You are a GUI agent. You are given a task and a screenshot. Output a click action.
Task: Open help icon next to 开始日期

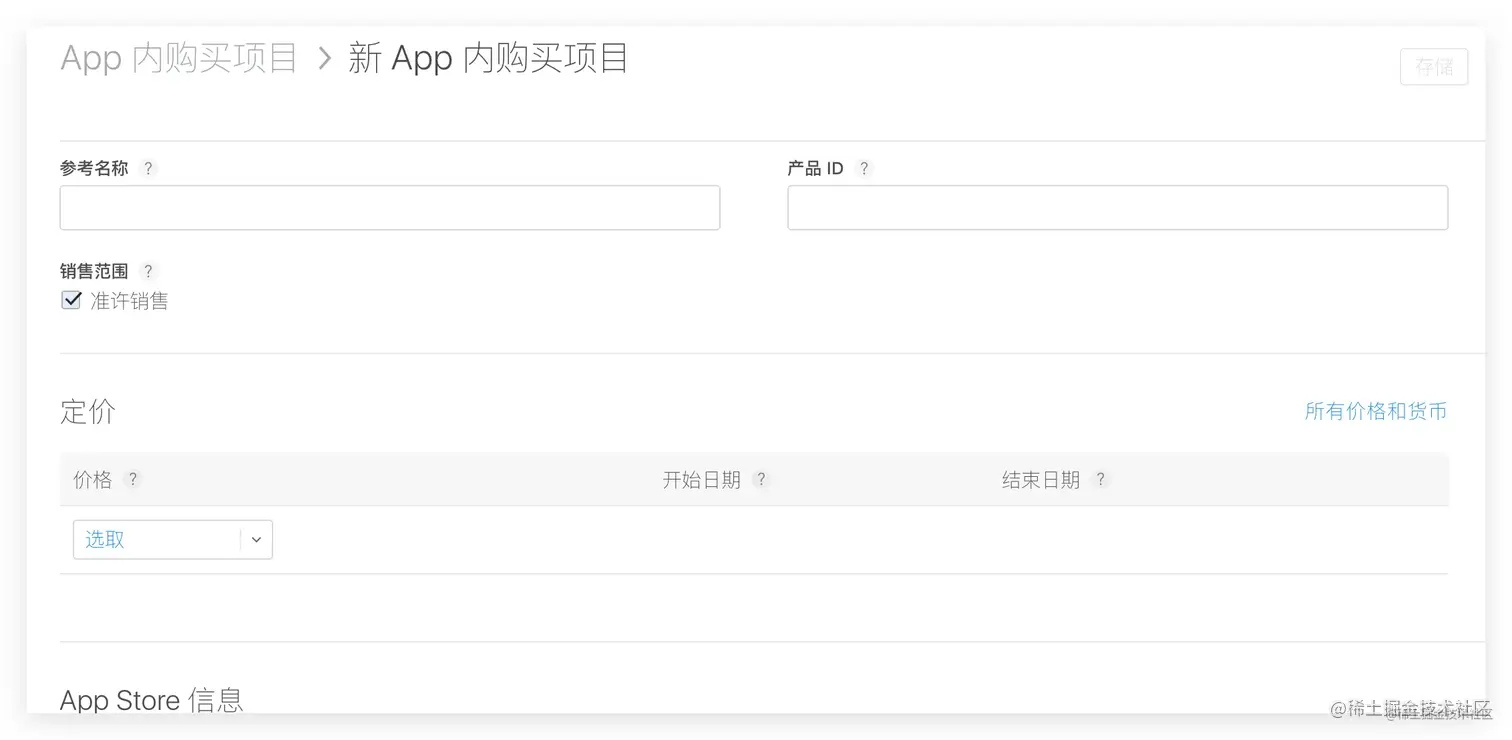[x=761, y=479]
